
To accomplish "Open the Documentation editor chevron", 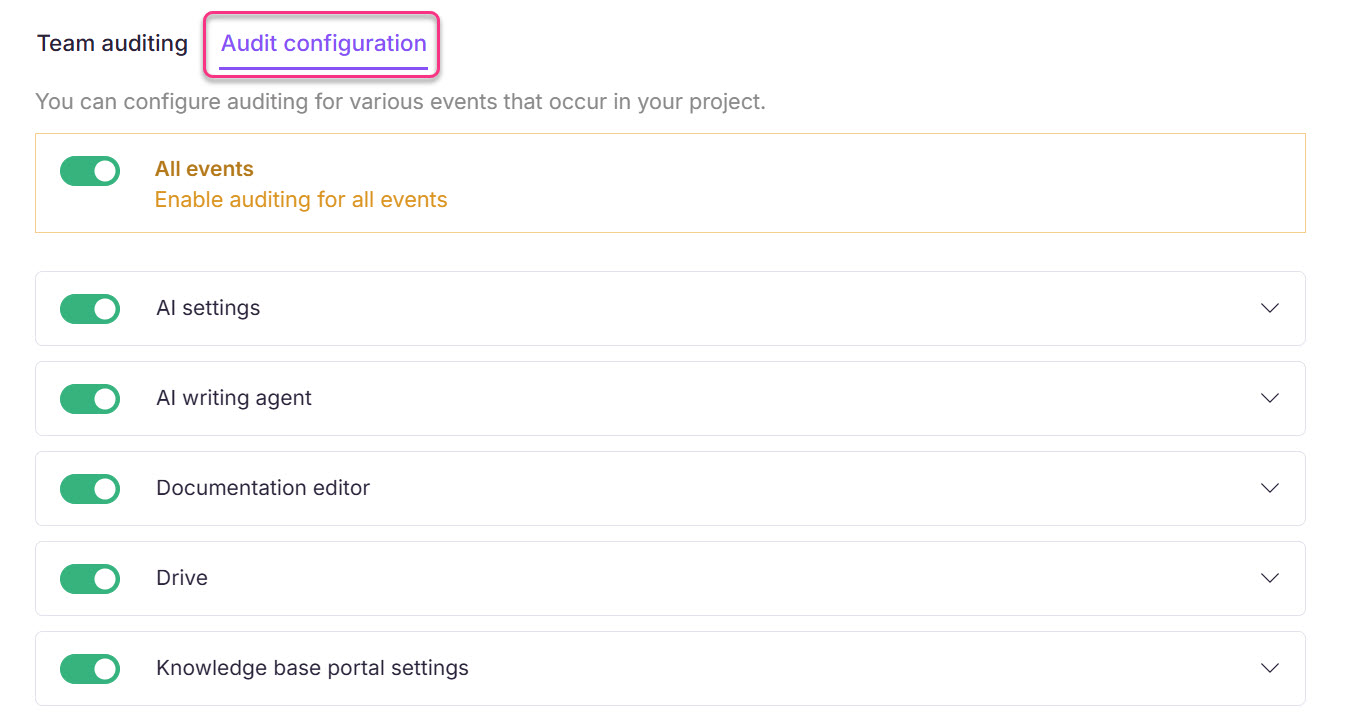I will pos(1269,488).
